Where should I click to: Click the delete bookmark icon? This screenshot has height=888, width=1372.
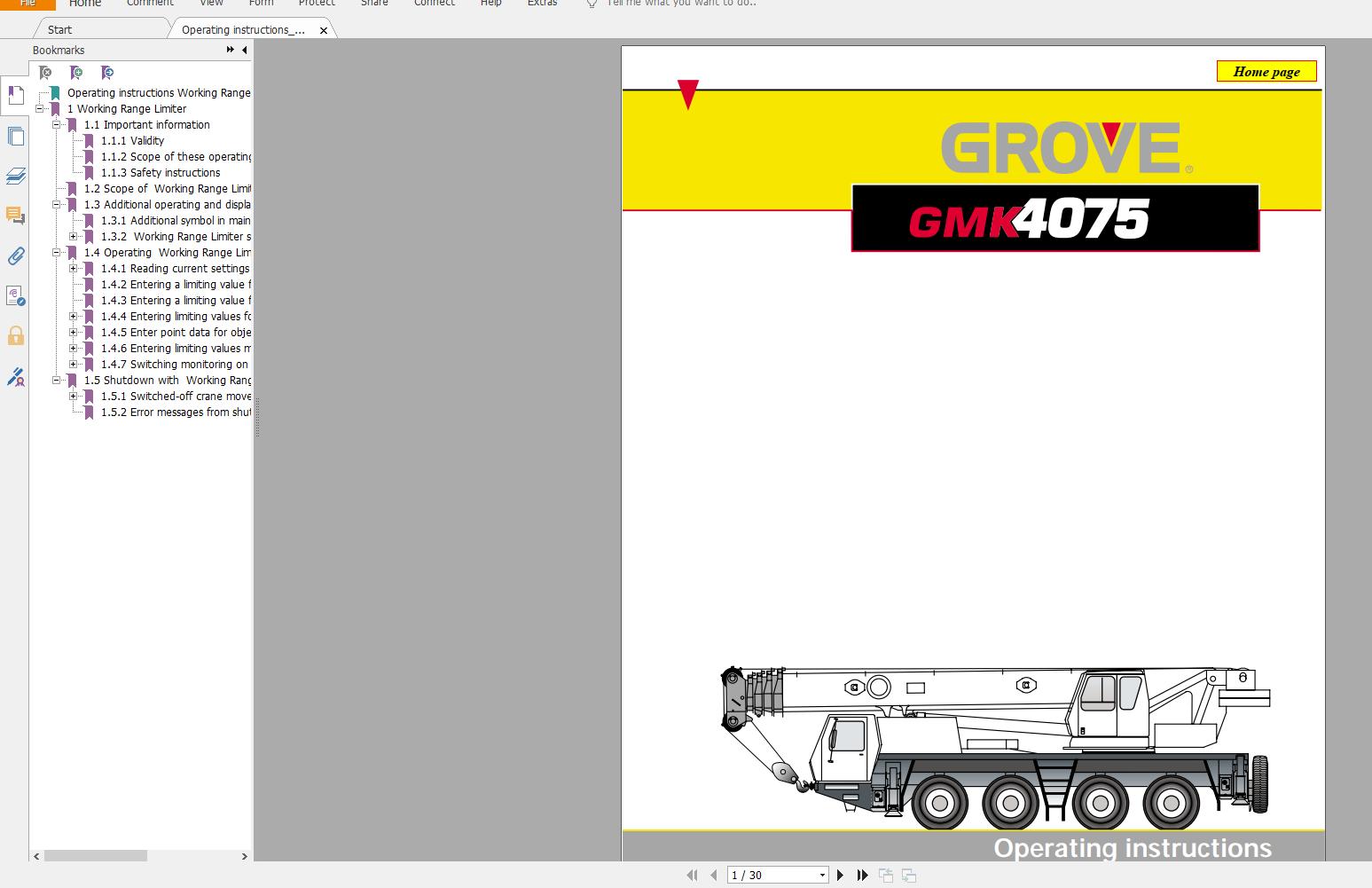[46, 73]
